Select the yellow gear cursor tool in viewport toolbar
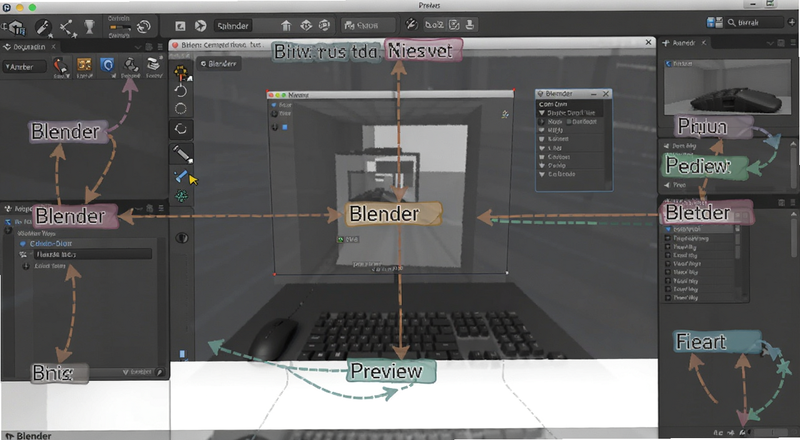This screenshot has width=800, height=440. [182, 72]
